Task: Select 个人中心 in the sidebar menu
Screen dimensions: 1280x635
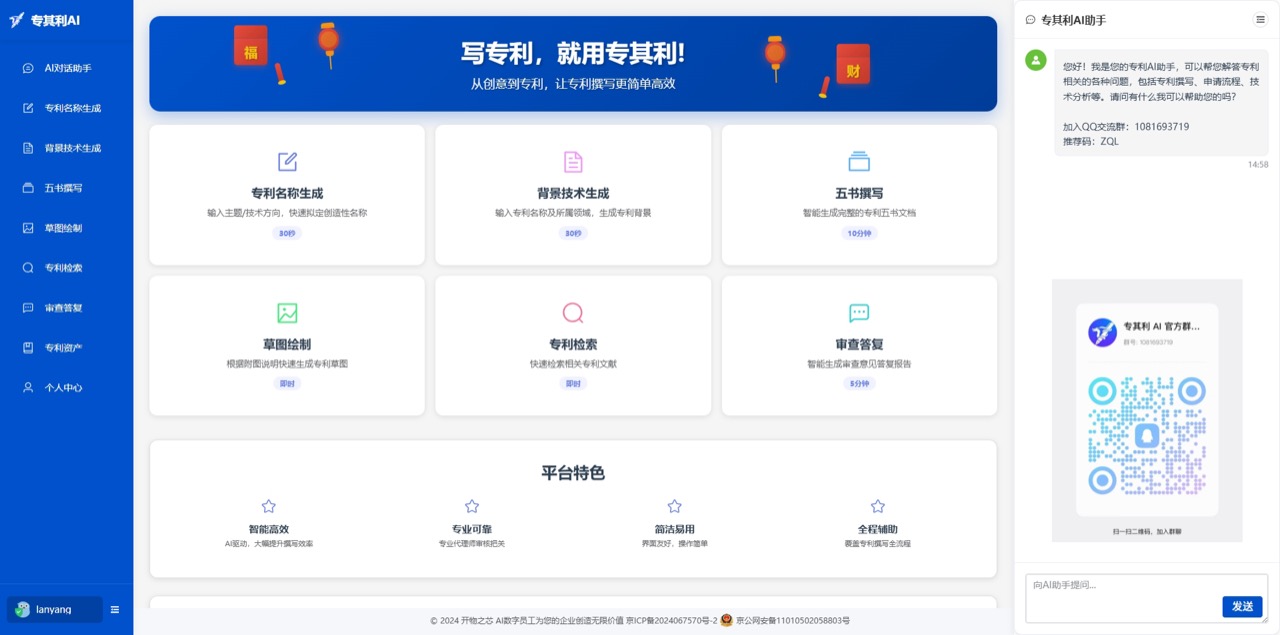Action: point(66,388)
